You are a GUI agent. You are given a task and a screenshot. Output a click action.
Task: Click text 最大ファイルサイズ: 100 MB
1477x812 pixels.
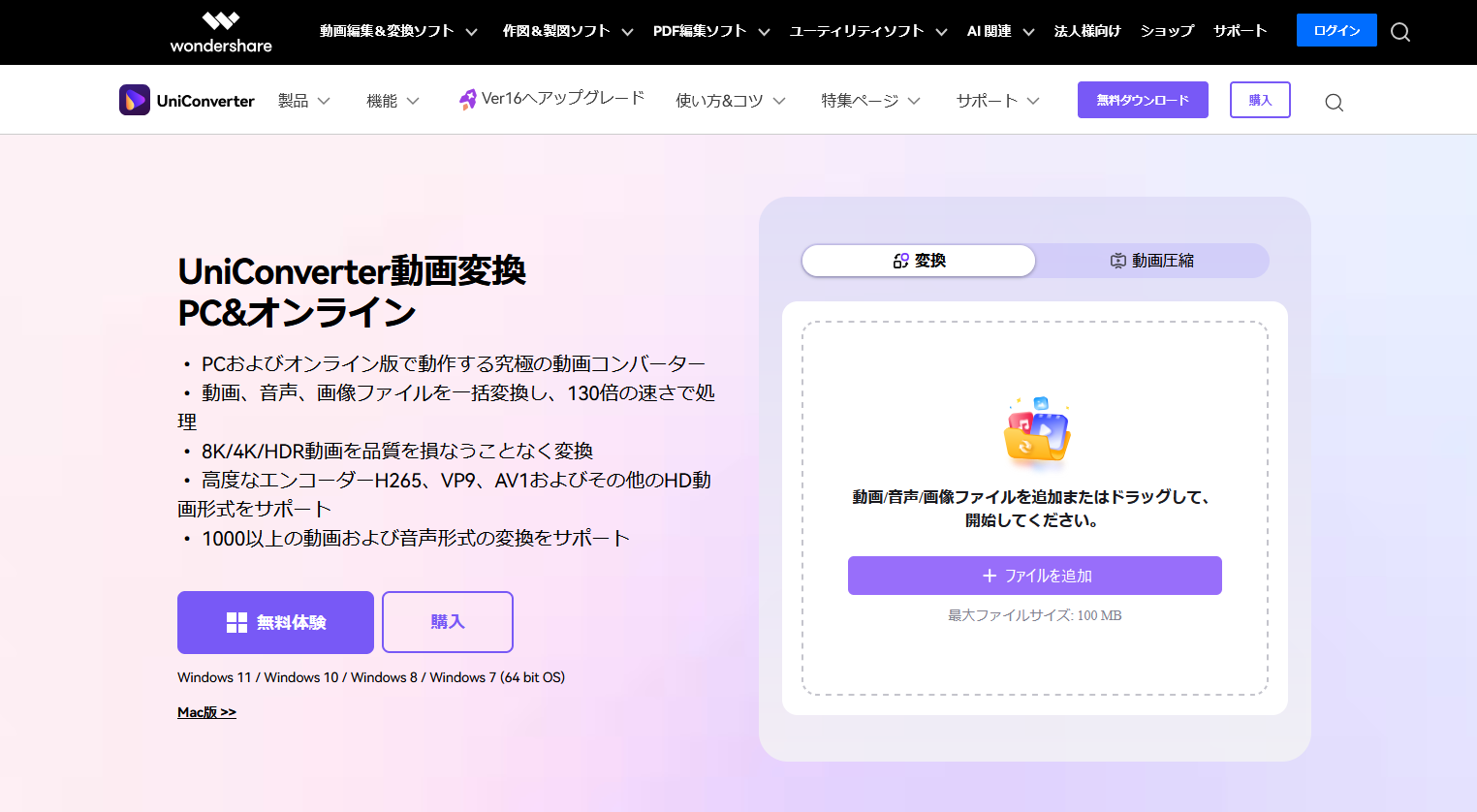[1035, 615]
